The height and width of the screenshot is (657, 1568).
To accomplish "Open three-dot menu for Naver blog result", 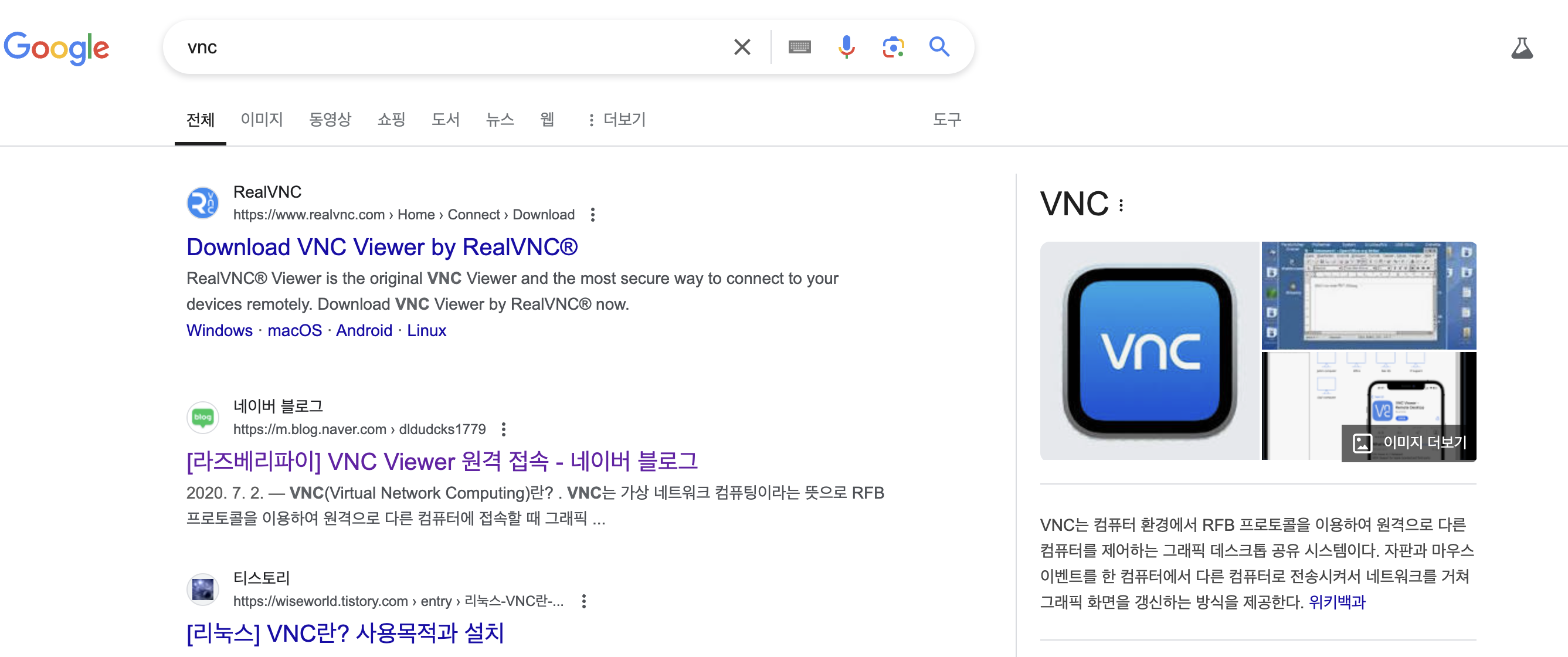I will coord(503,429).
